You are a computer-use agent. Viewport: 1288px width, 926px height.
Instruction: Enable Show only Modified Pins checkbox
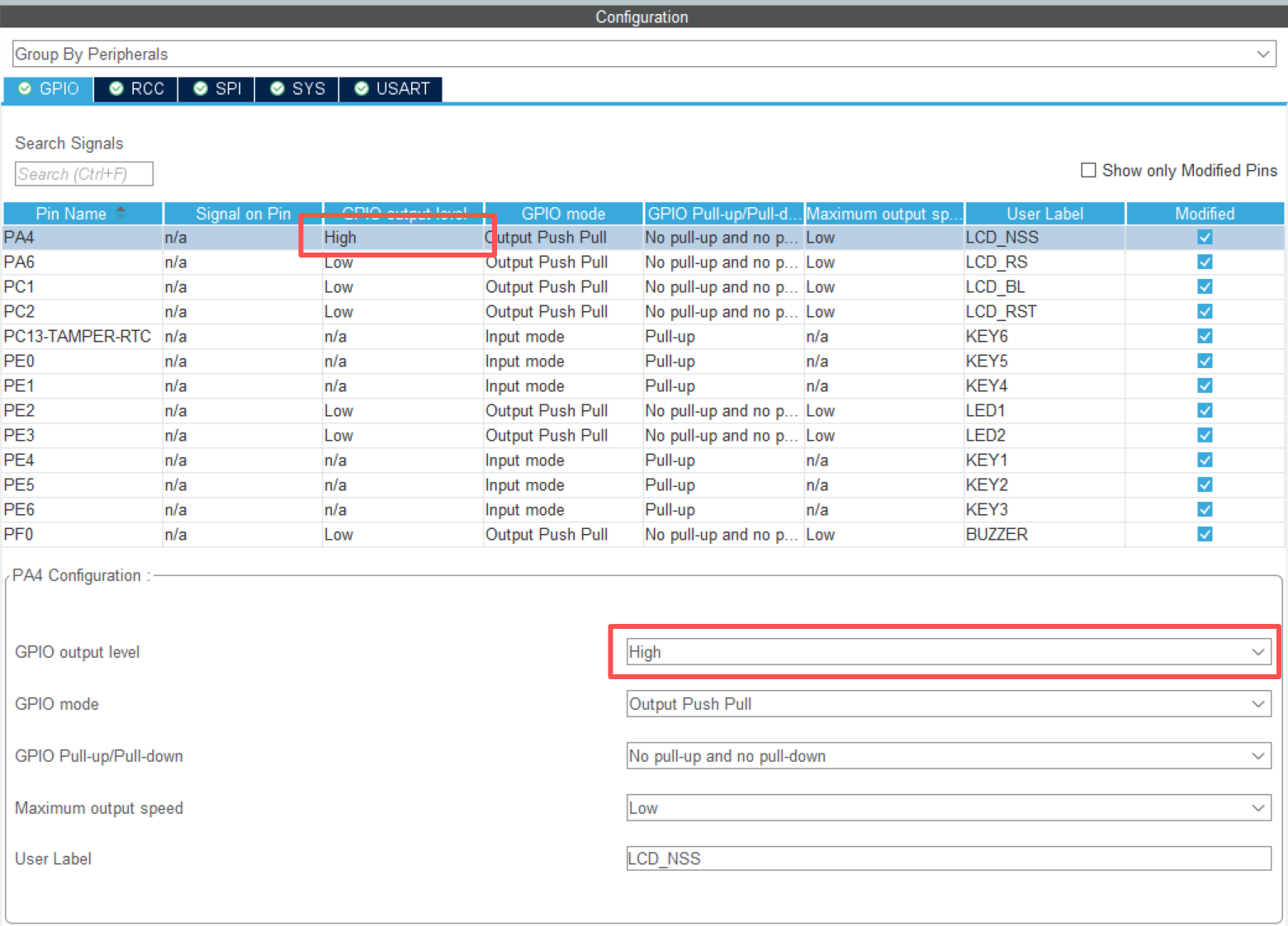1088,170
